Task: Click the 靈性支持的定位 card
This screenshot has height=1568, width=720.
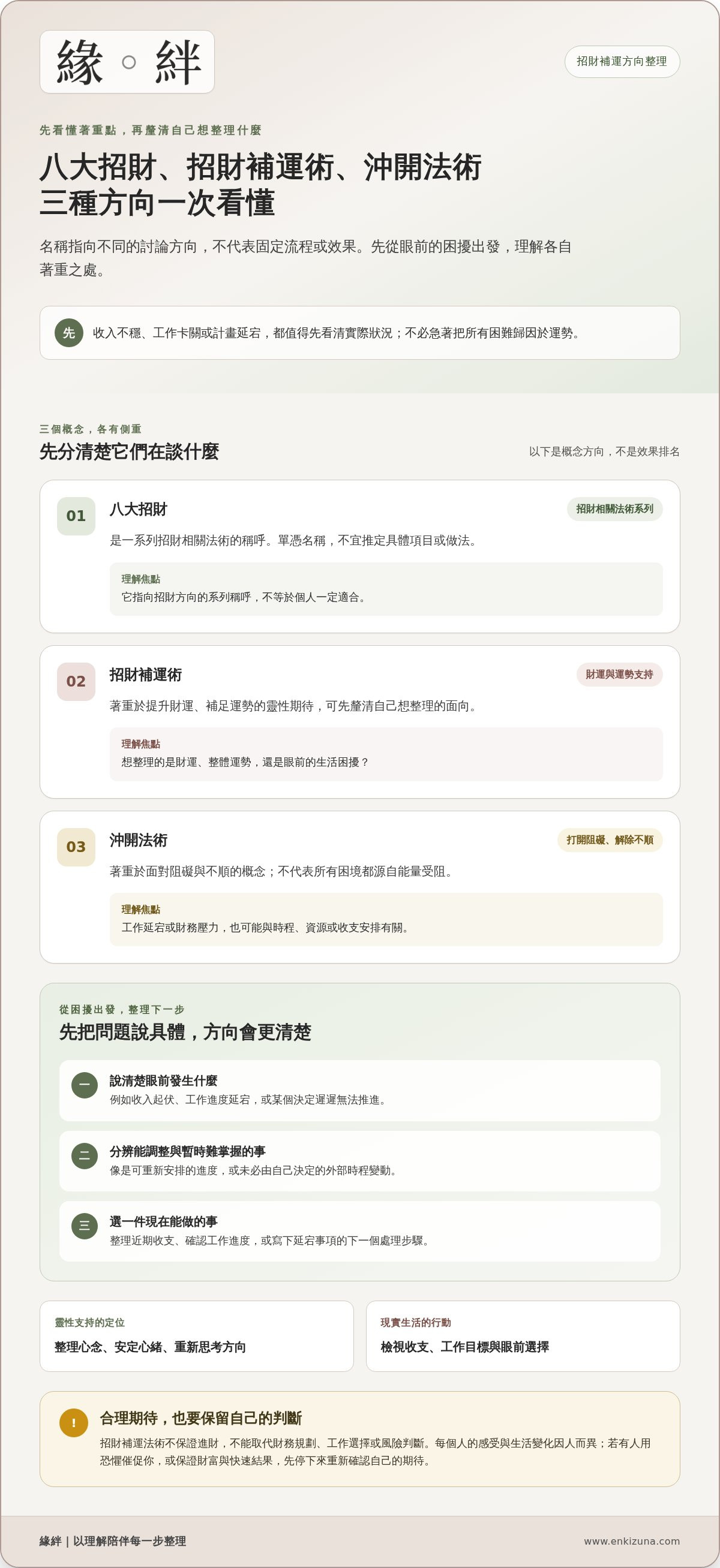Action: click(x=197, y=1336)
